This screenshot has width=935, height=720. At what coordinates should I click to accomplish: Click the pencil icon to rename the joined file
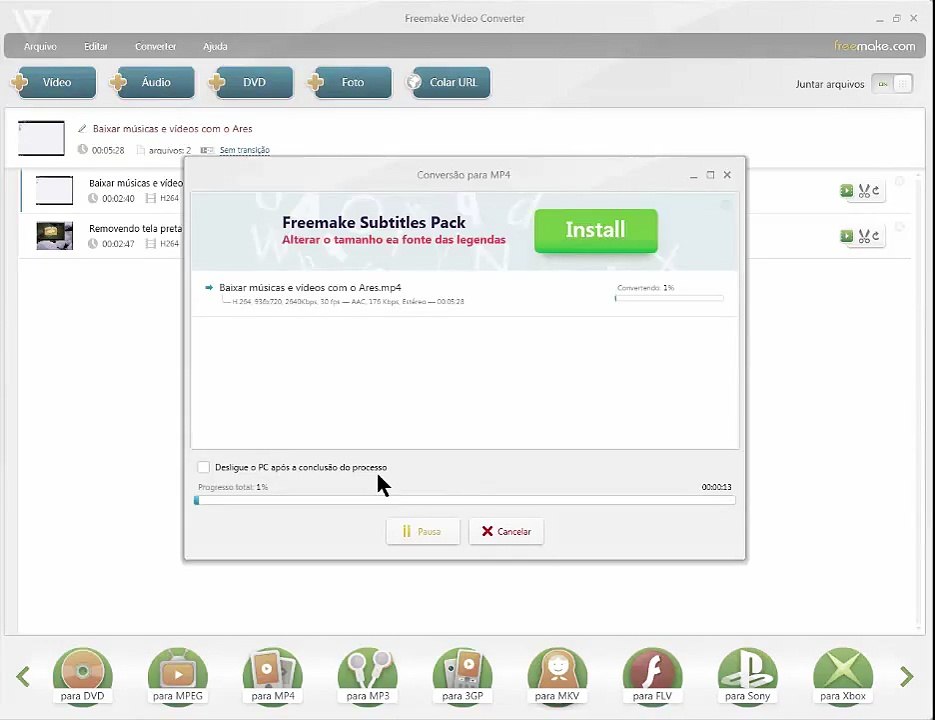(x=82, y=128)
